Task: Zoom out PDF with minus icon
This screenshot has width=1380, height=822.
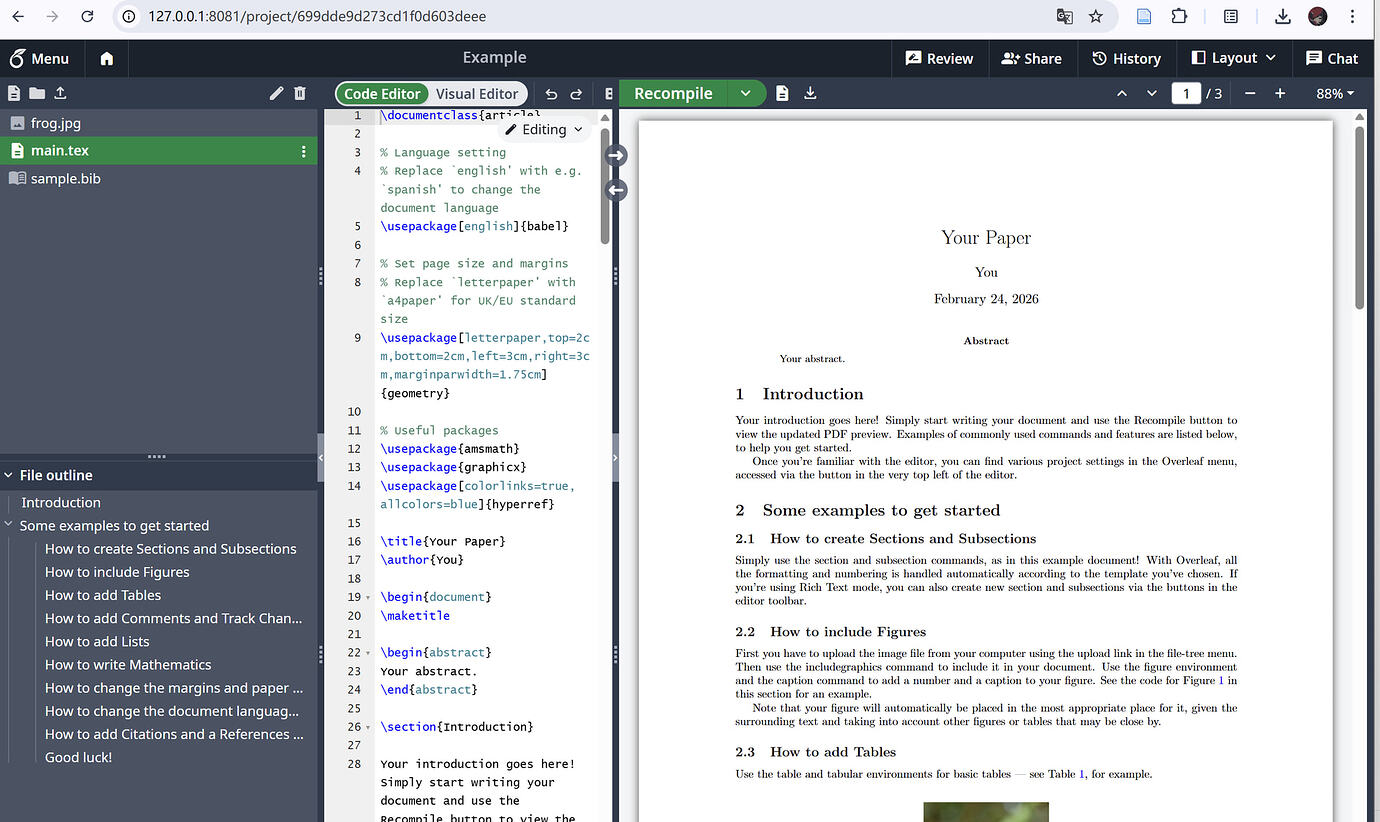Action: coord(1250,93)
